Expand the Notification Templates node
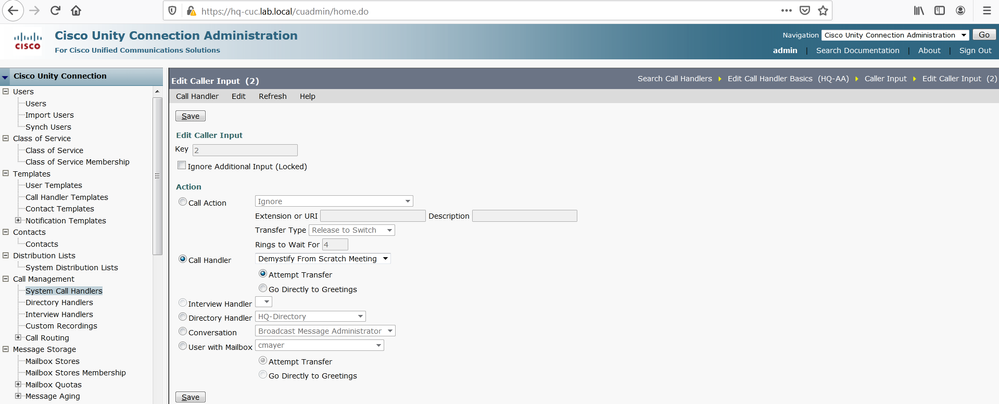Screen dimensions: 999x404 pyautogui.click(x=18, y=220)
